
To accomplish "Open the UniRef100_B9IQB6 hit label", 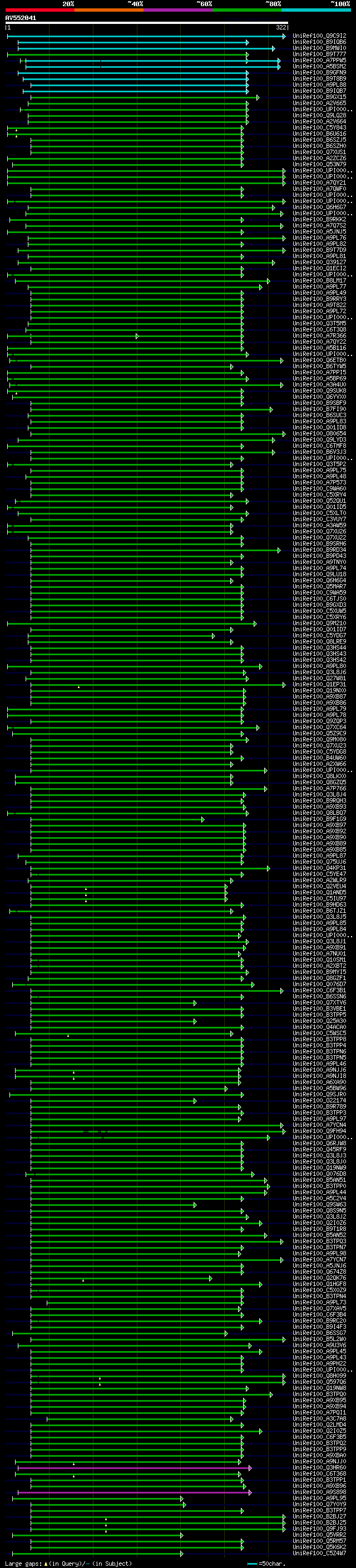I will [319, 42].
